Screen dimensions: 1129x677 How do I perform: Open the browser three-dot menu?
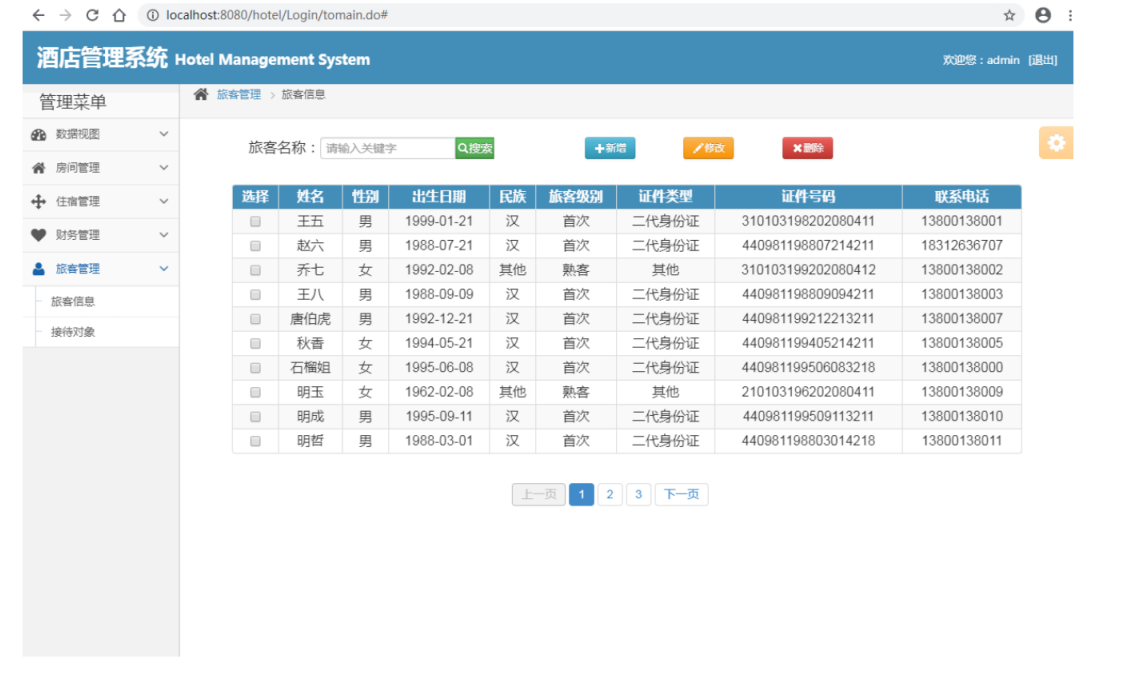[x=1071, y=15]
